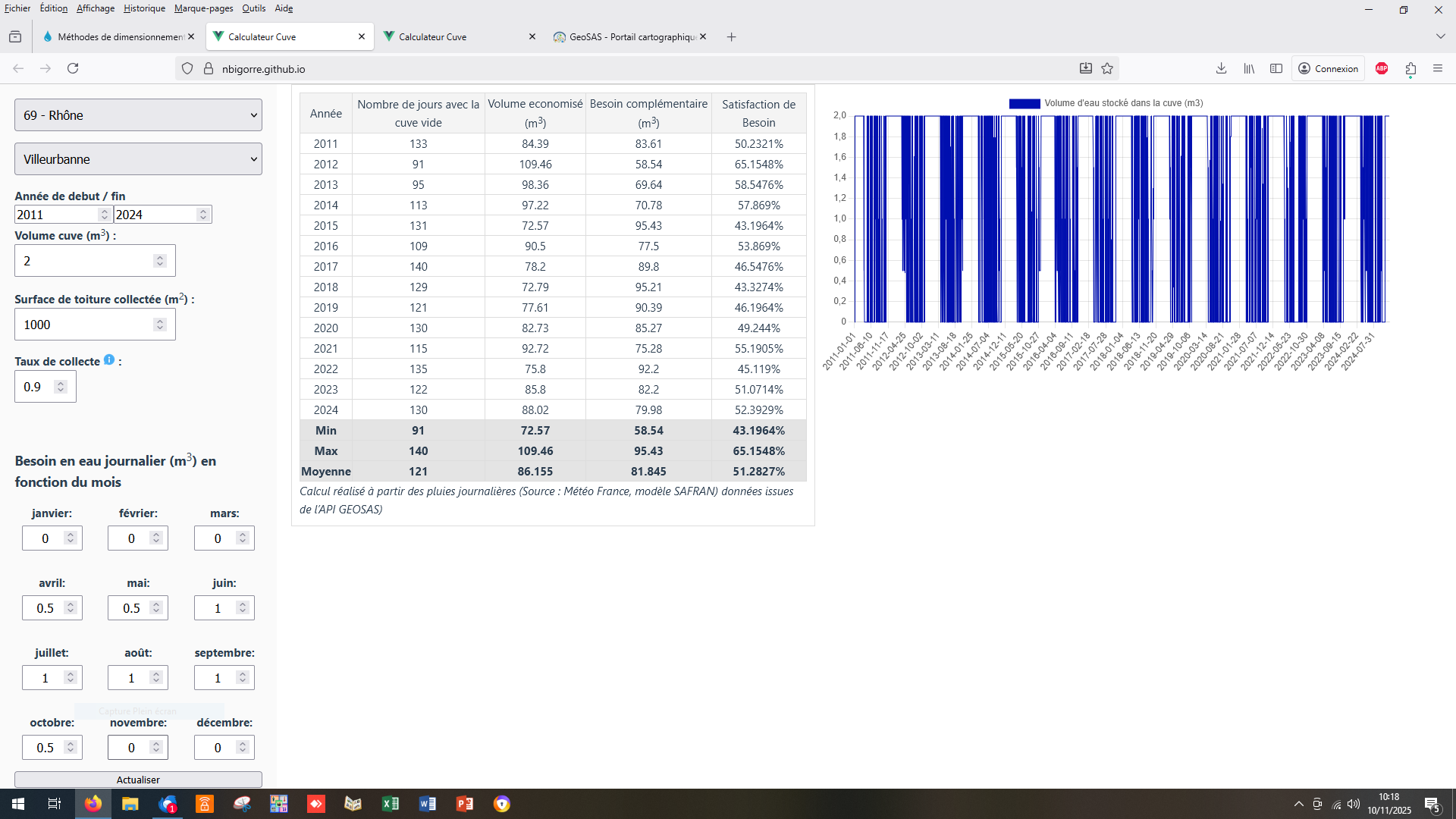Adjust the Volume cuve stepper arrows
The height and width of the screenshot is (819, 1456).
(159, 261)
